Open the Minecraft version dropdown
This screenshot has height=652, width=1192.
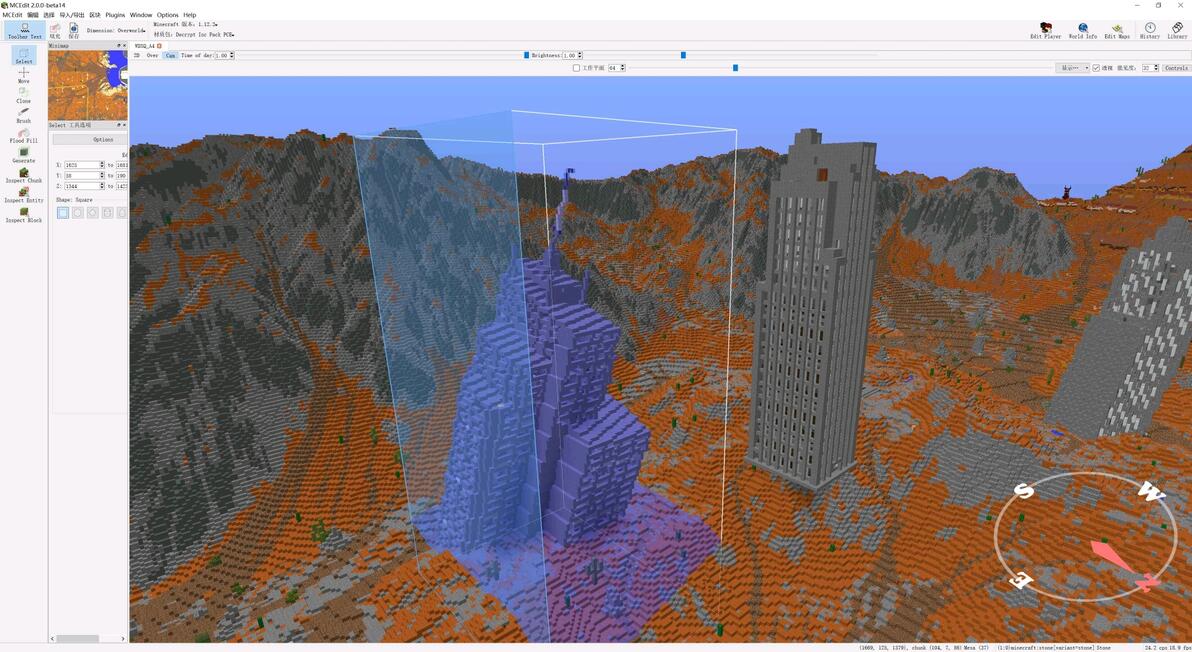pos(185,24)
